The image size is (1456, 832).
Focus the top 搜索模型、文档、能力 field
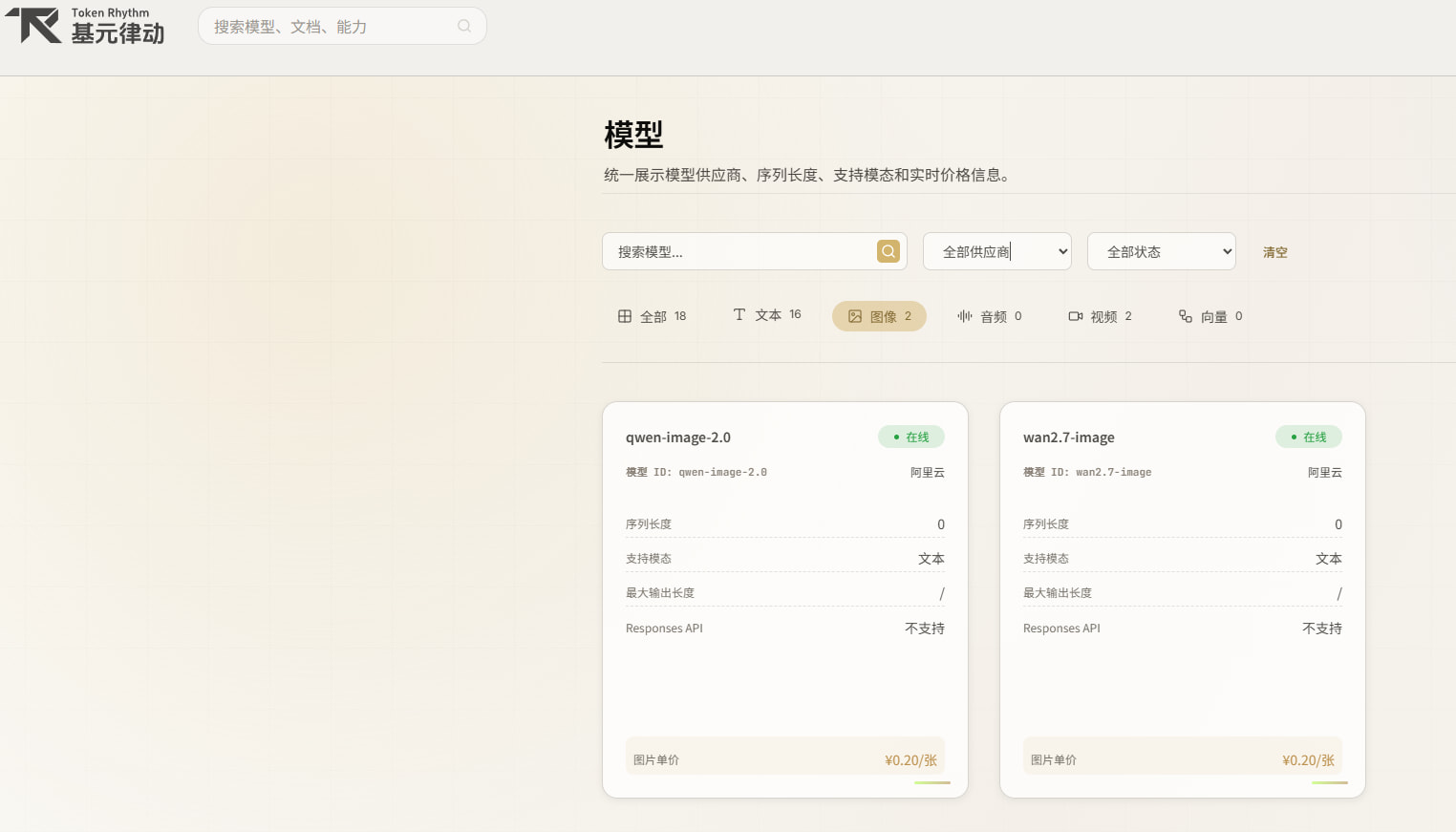click(x=342, y=26)
